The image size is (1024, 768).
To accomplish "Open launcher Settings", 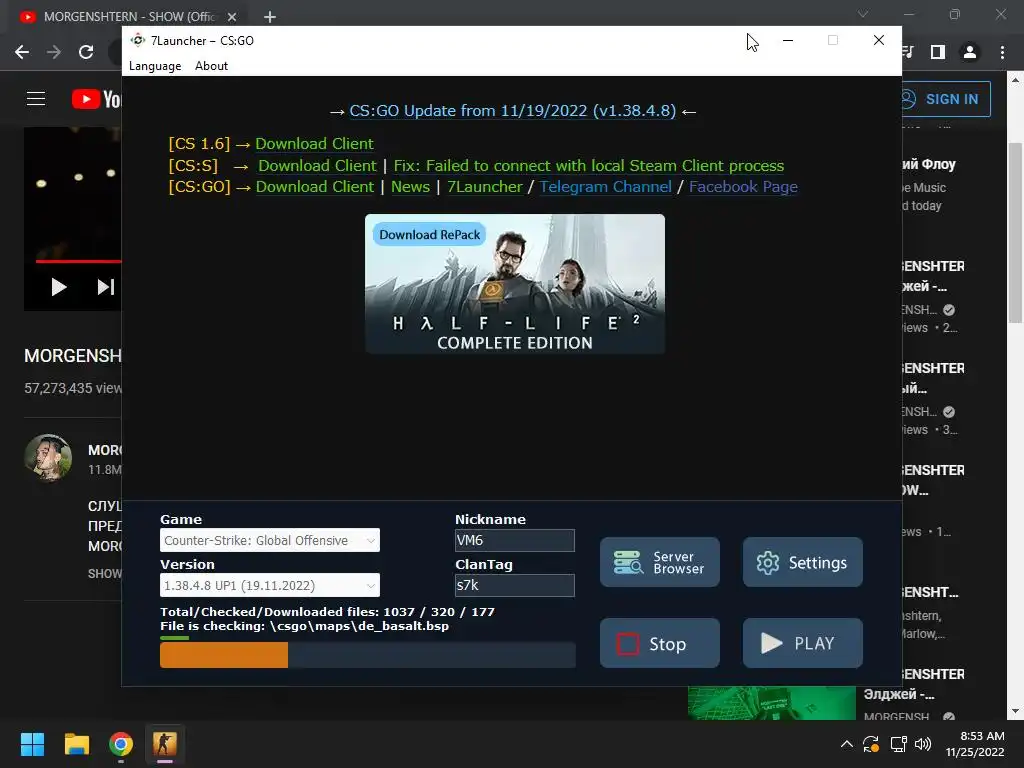I will (803, 562).
